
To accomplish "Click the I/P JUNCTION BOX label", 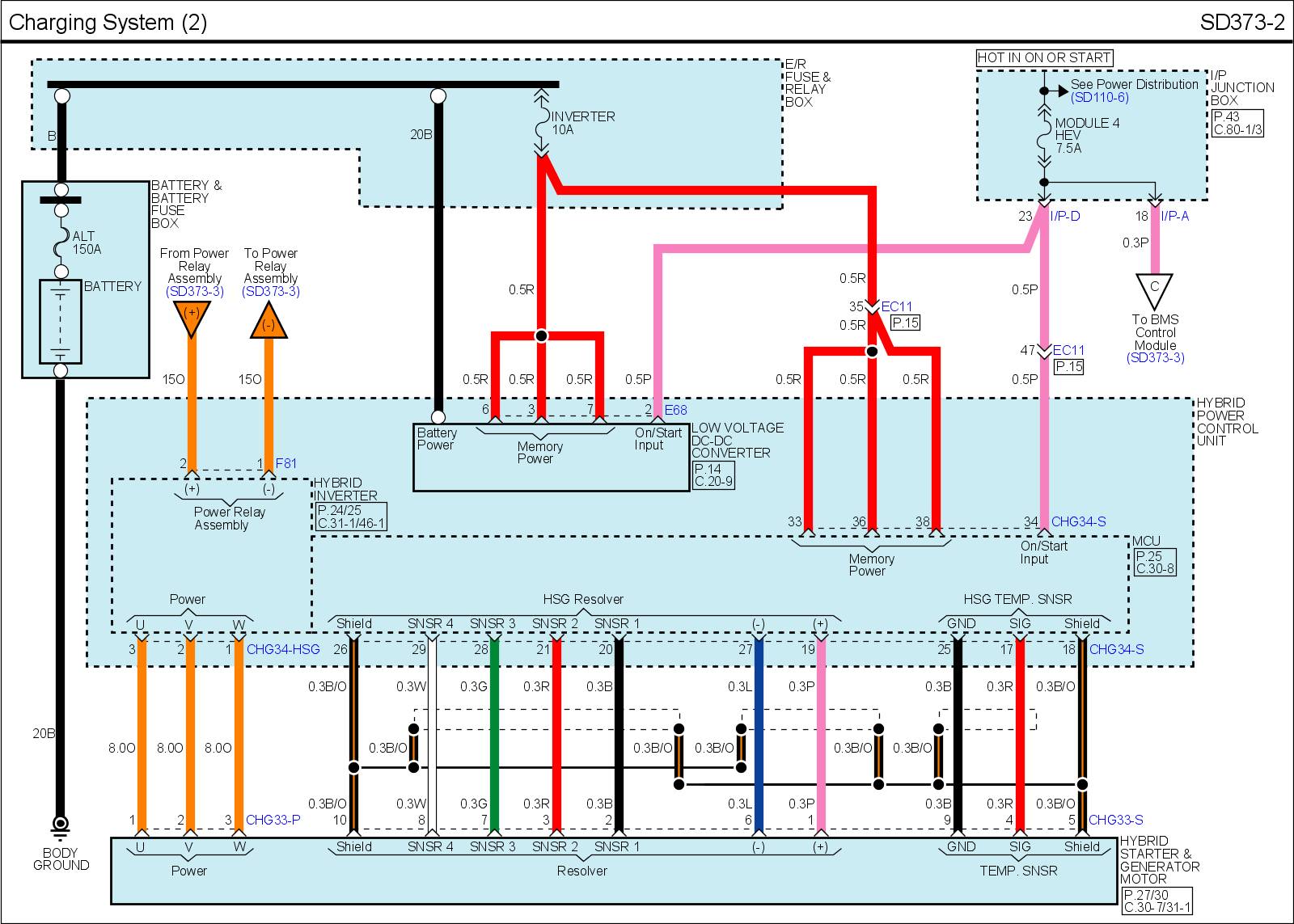I will pos(1242,87).
